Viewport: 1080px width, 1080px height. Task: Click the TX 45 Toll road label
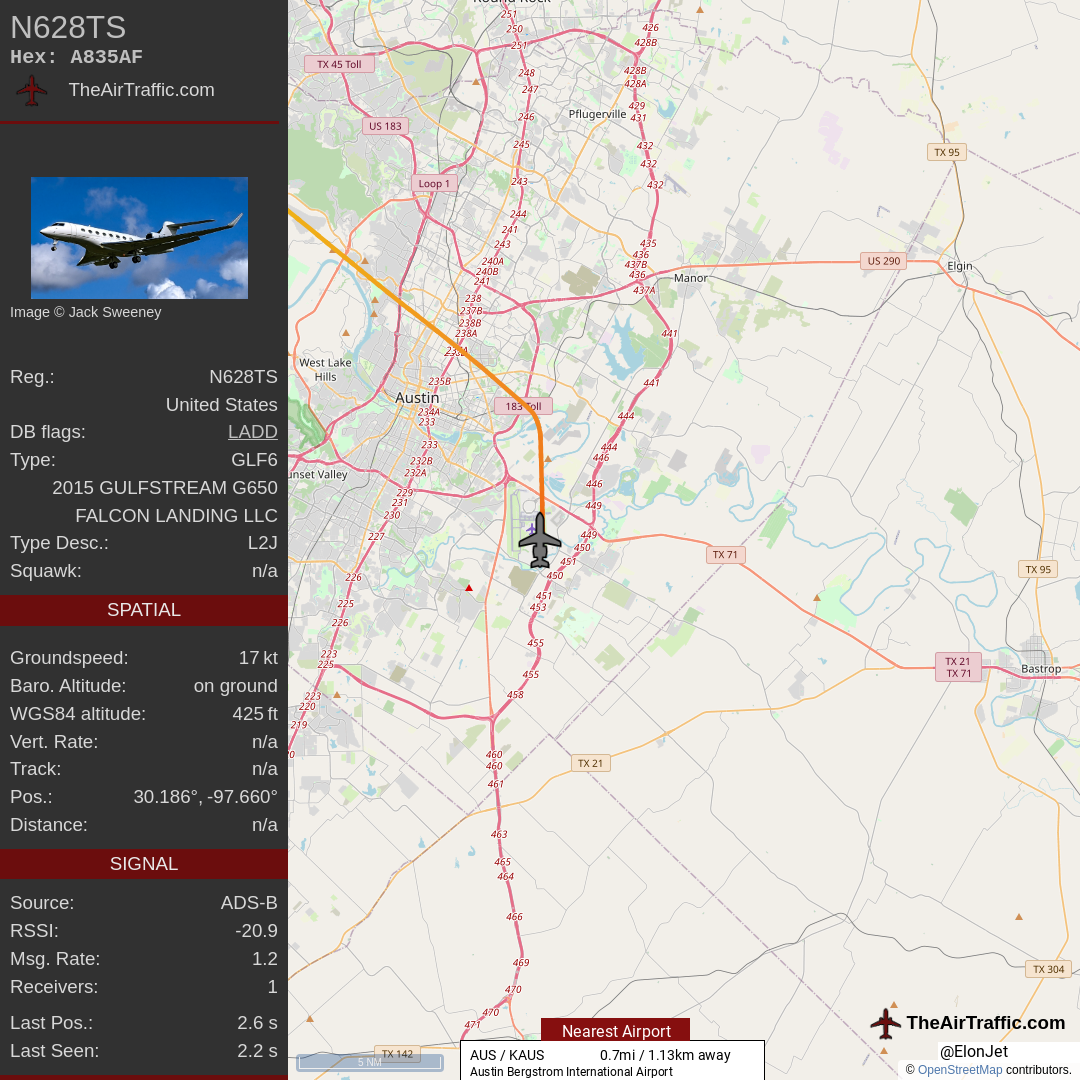tap(339, 64)
